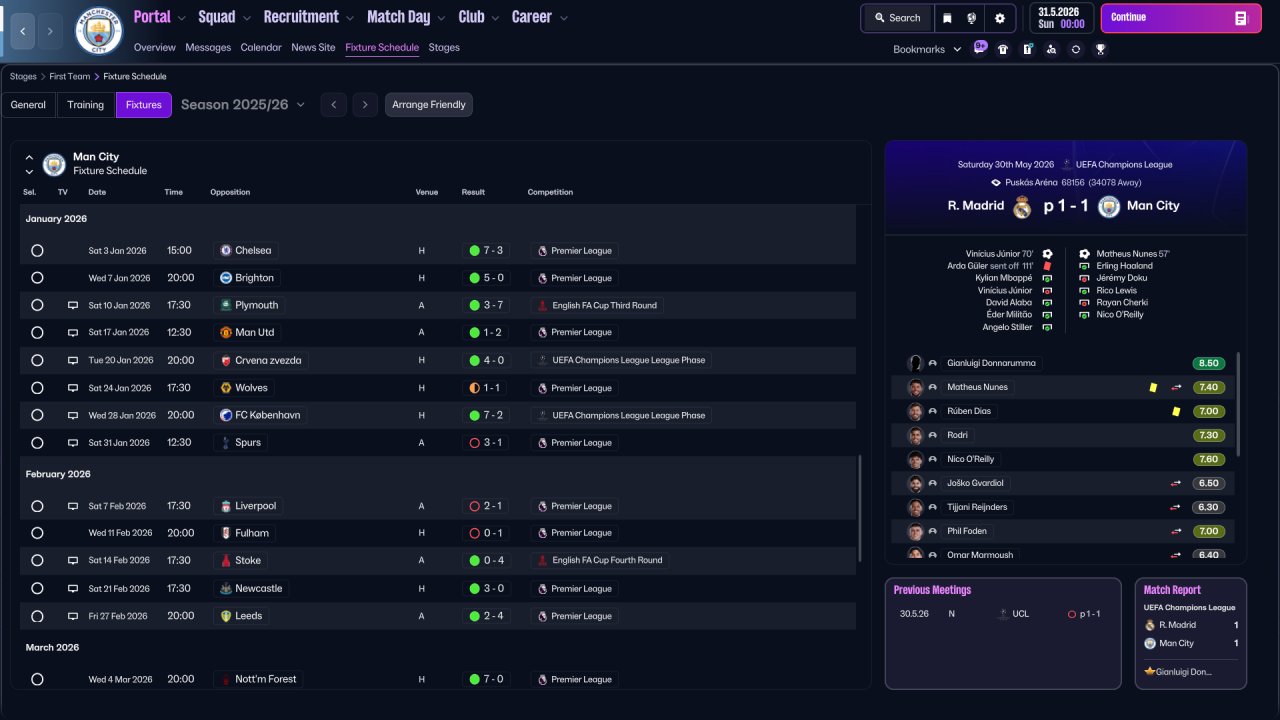
Task: Click the TV icon on Liverpool fixture row
Action: pos(73,506)
